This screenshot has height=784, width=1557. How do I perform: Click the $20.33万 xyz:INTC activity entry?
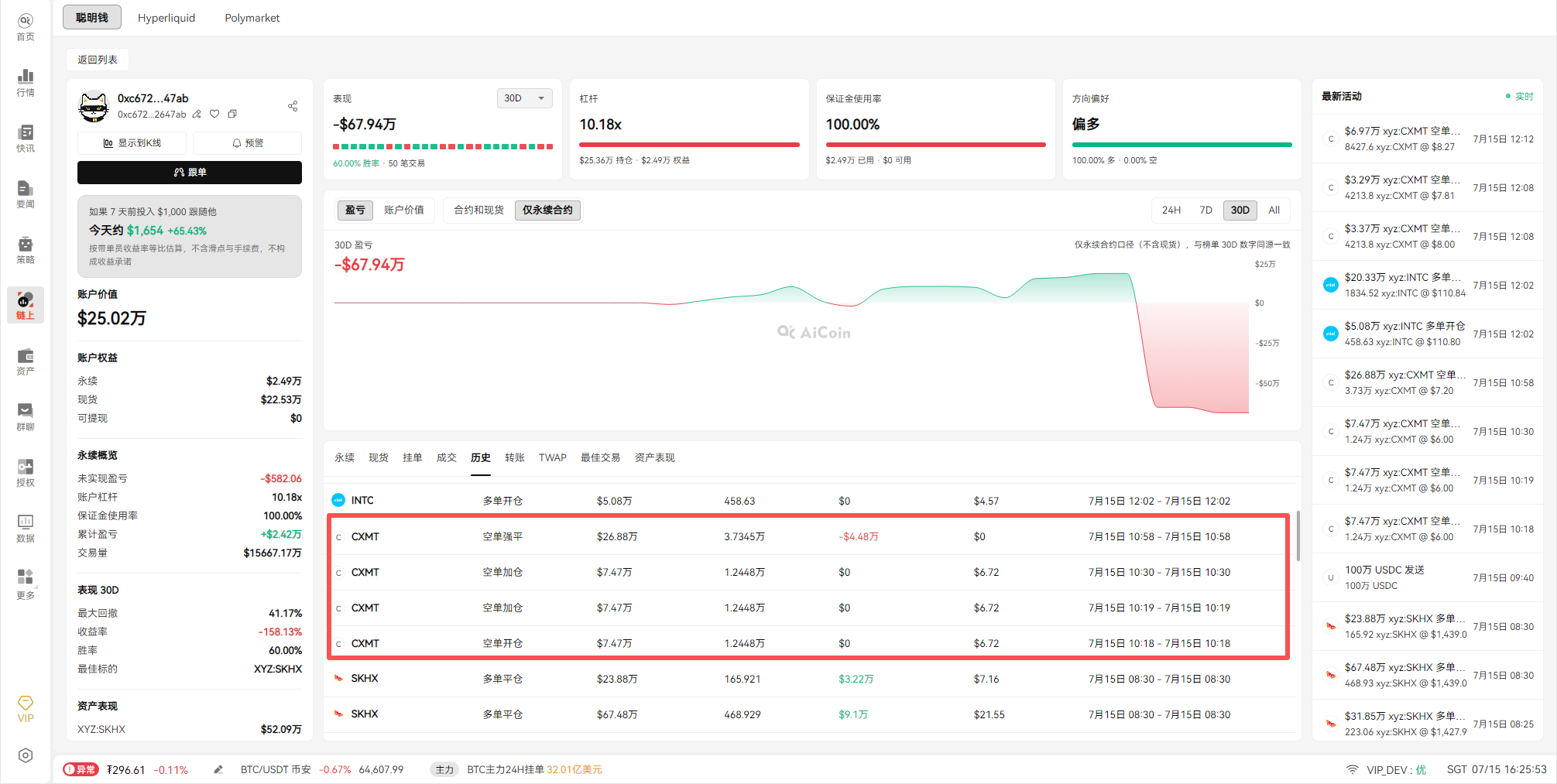point(1428,285)
